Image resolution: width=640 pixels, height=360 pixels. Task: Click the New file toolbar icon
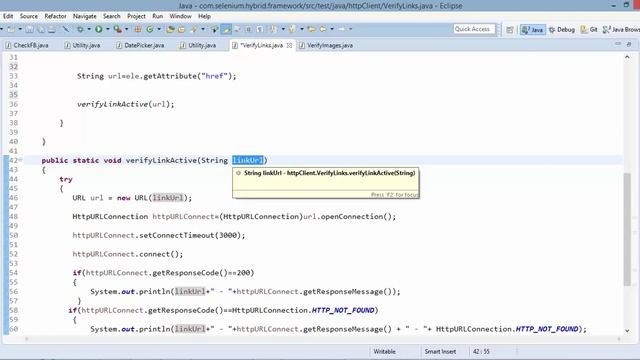[11, 29]
